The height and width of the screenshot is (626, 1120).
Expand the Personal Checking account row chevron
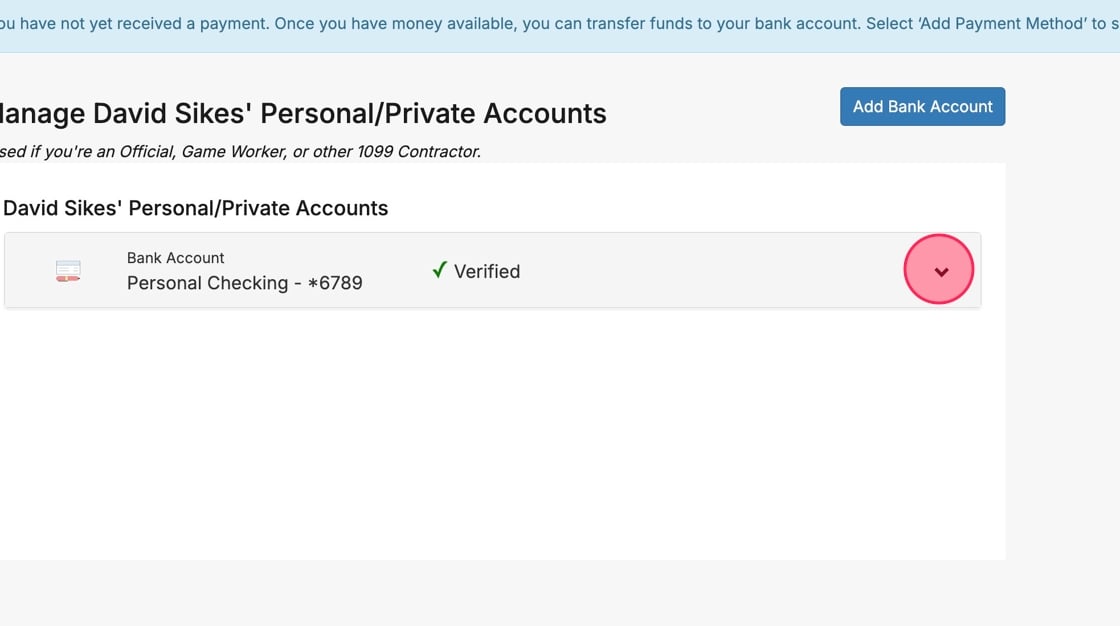click(940, 271)
